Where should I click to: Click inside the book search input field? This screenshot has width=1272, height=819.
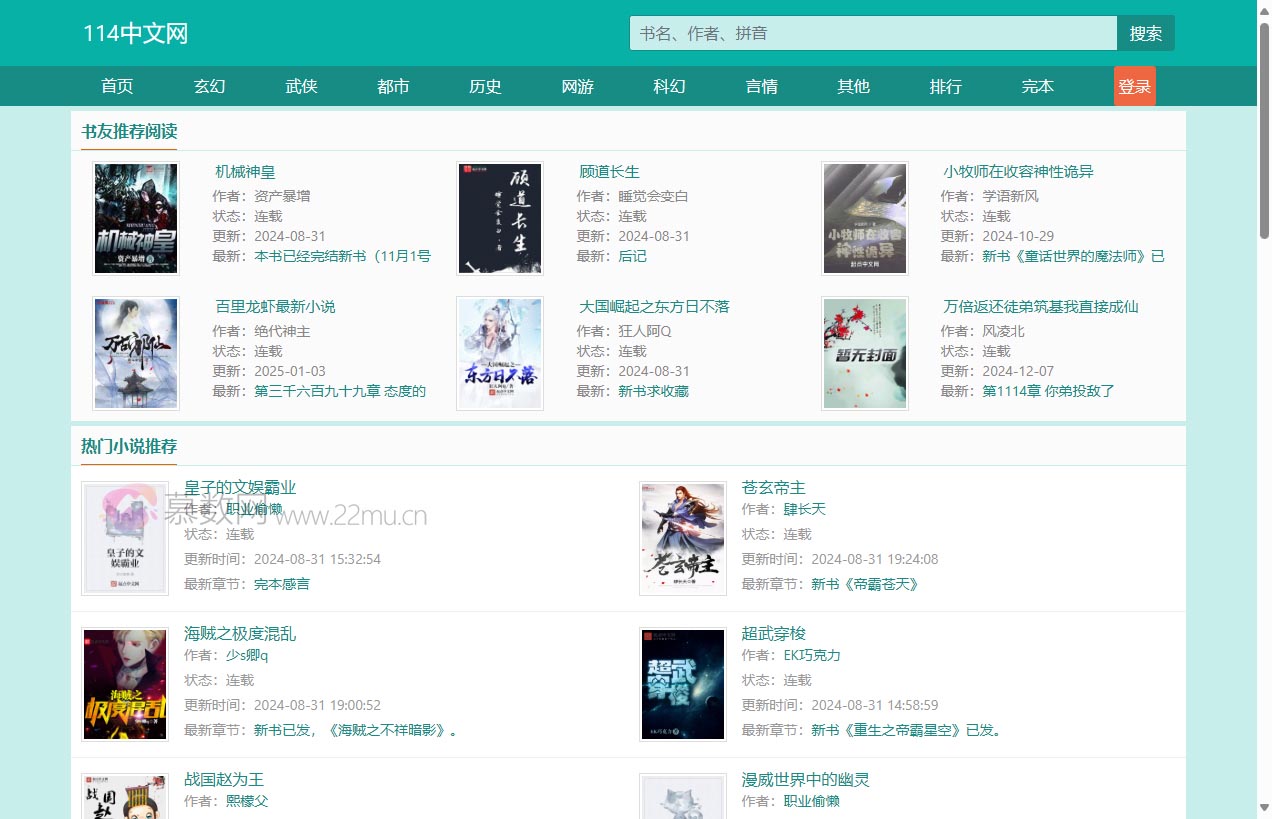click(x=870, y=33)
